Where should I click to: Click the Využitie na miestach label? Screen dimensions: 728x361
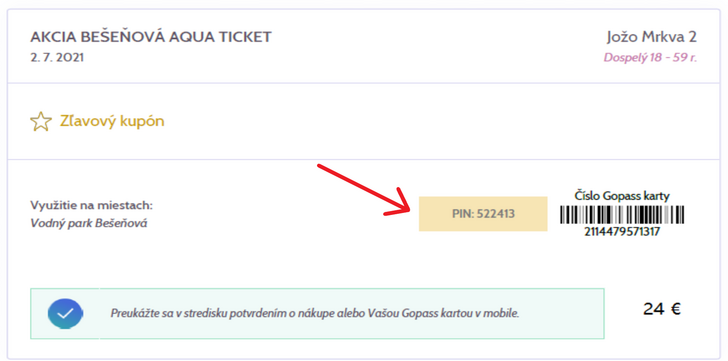tap(91, 206)
